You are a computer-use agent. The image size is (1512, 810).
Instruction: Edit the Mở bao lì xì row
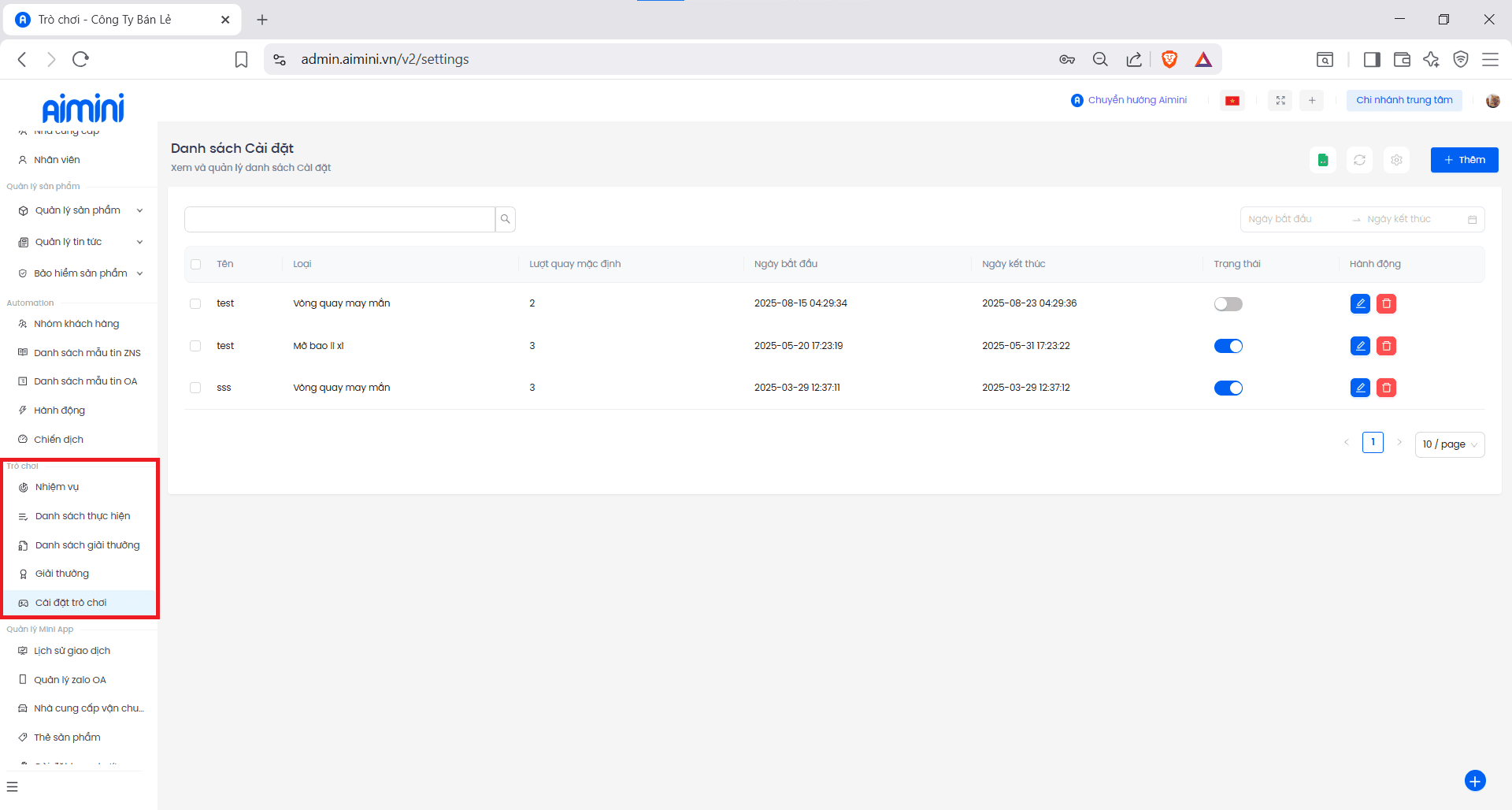pos(1360,346)
